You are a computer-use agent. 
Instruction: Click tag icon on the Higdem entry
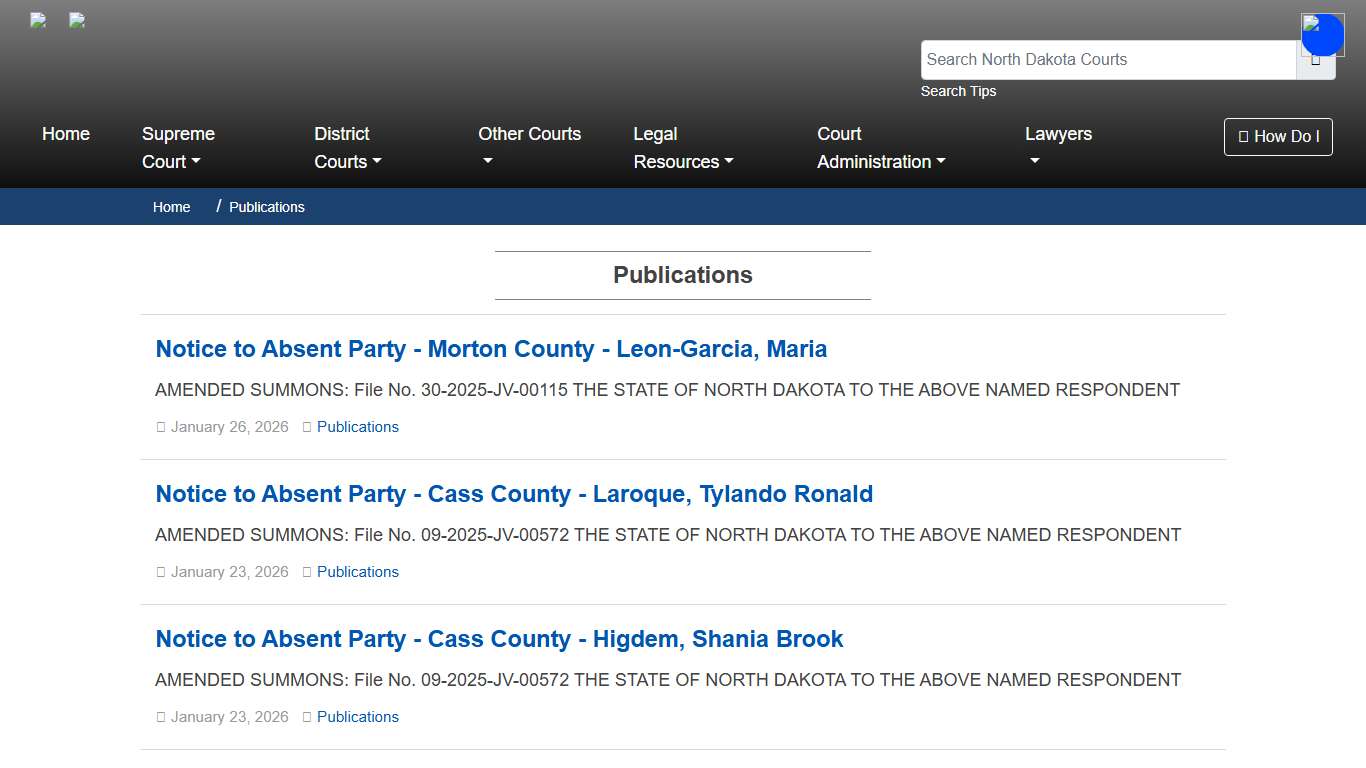pyautogui.click(x=306, y=717)
